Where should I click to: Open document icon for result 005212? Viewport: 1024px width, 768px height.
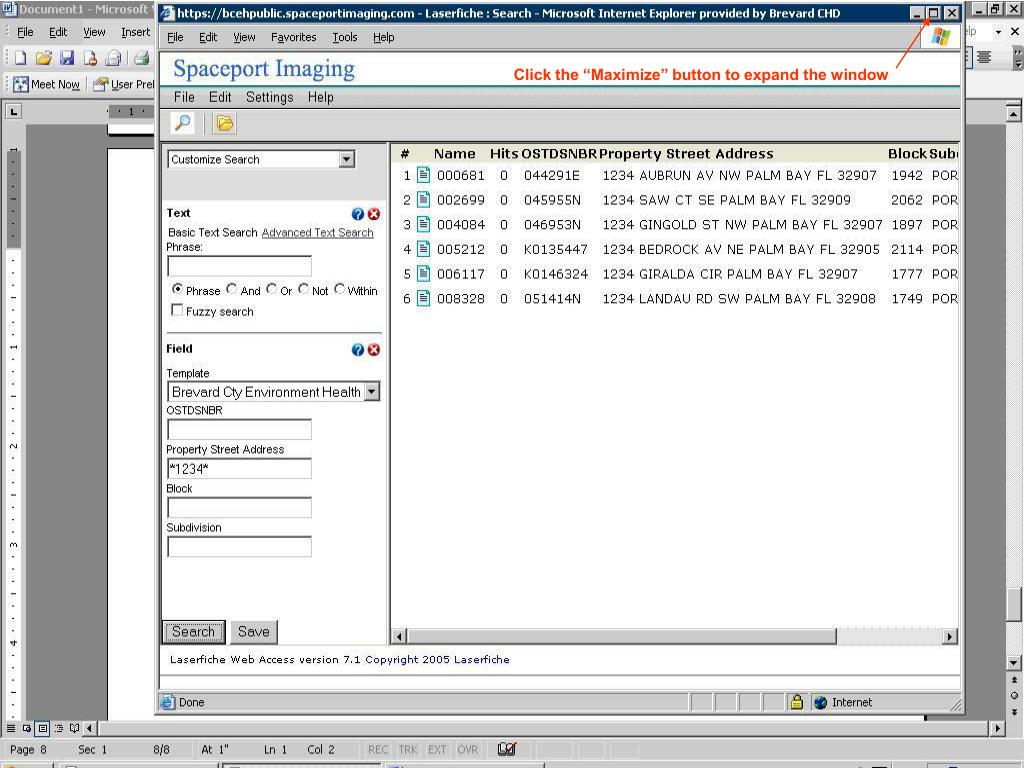click(423, 249)
